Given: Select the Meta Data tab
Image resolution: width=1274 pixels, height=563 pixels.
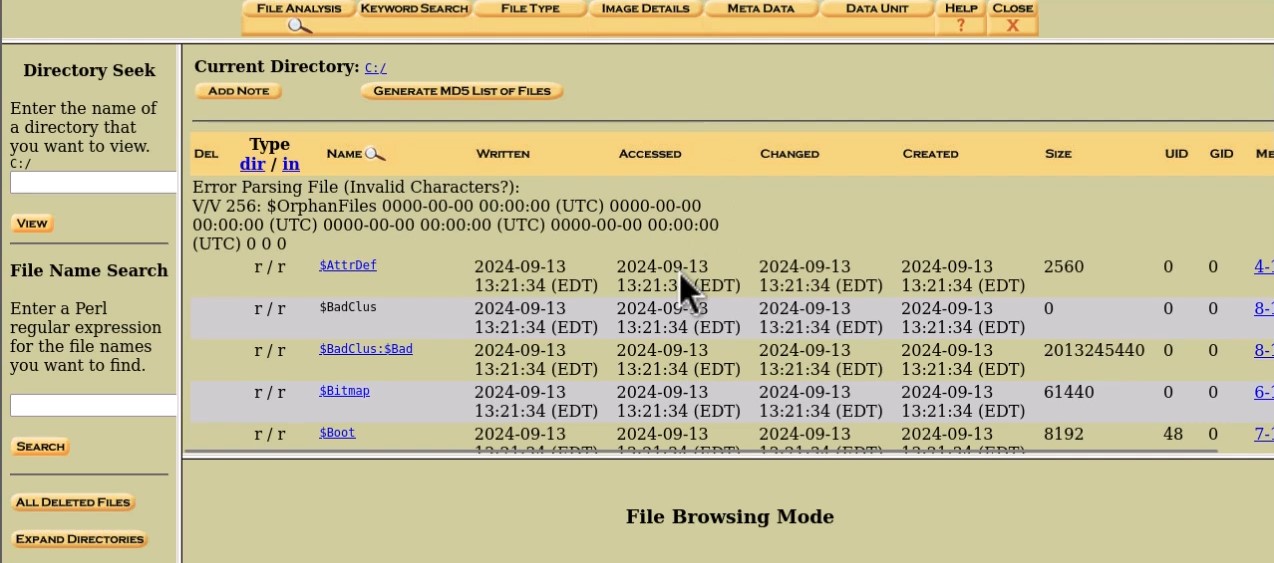Looking at the screenshot, I should (760, 8).
